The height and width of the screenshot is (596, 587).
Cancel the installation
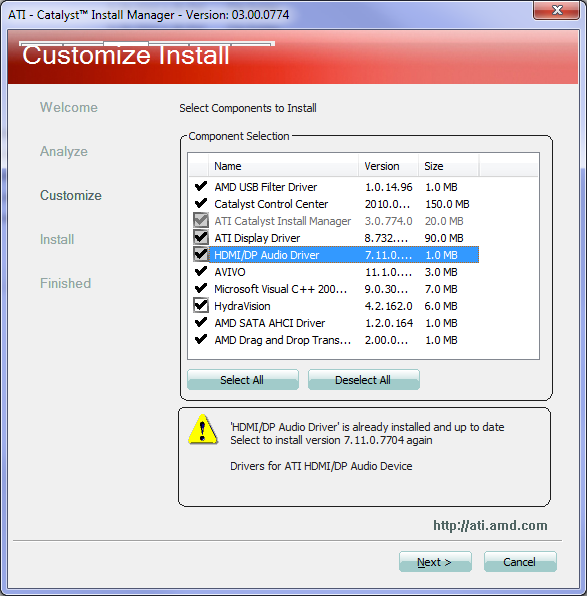[x=520, y=562]
